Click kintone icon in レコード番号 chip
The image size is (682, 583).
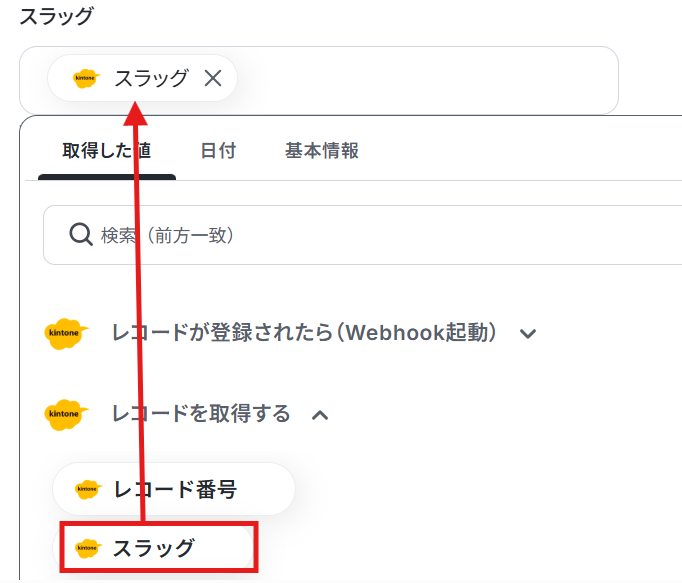[x=88, y=489]
